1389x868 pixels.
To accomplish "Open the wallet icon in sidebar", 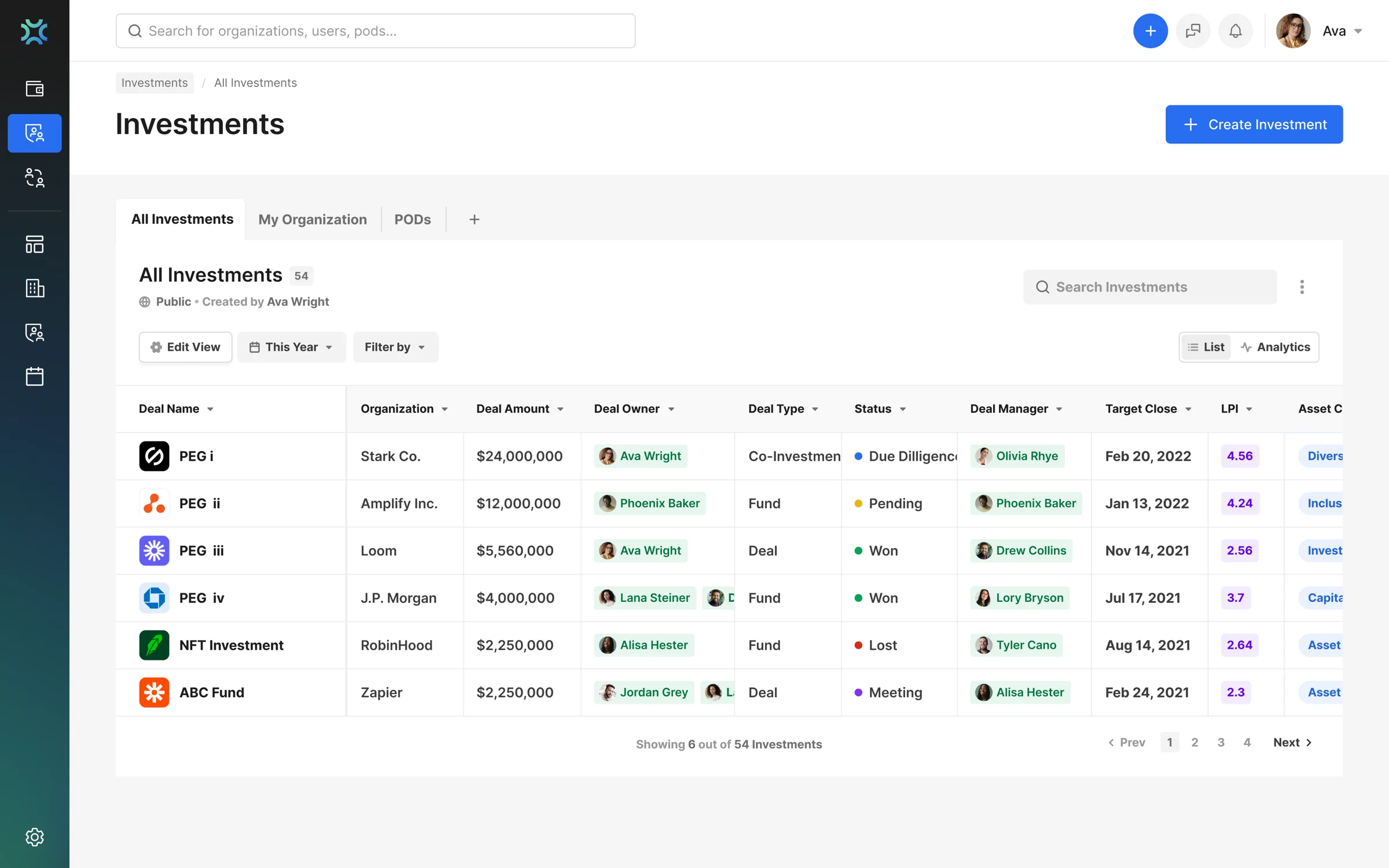I will (x=35, y=89).
